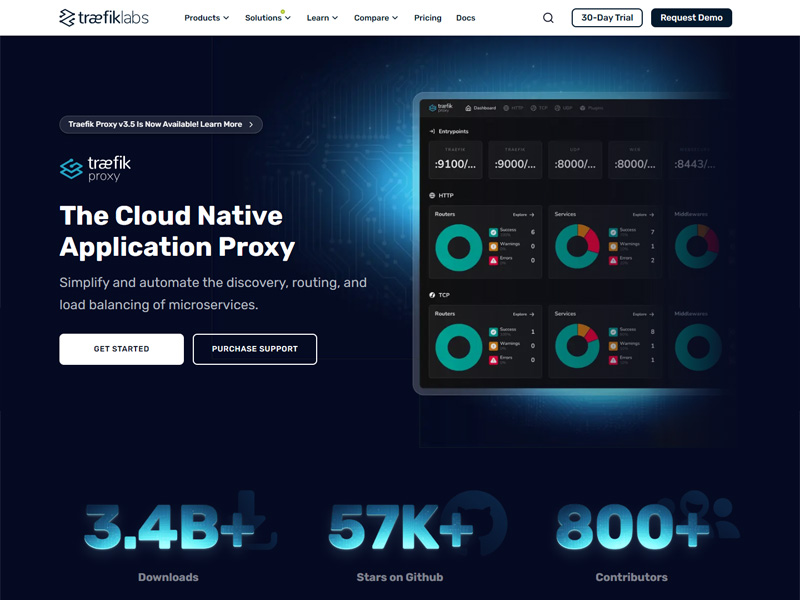Expand the Solutions menu

point(264,17)
